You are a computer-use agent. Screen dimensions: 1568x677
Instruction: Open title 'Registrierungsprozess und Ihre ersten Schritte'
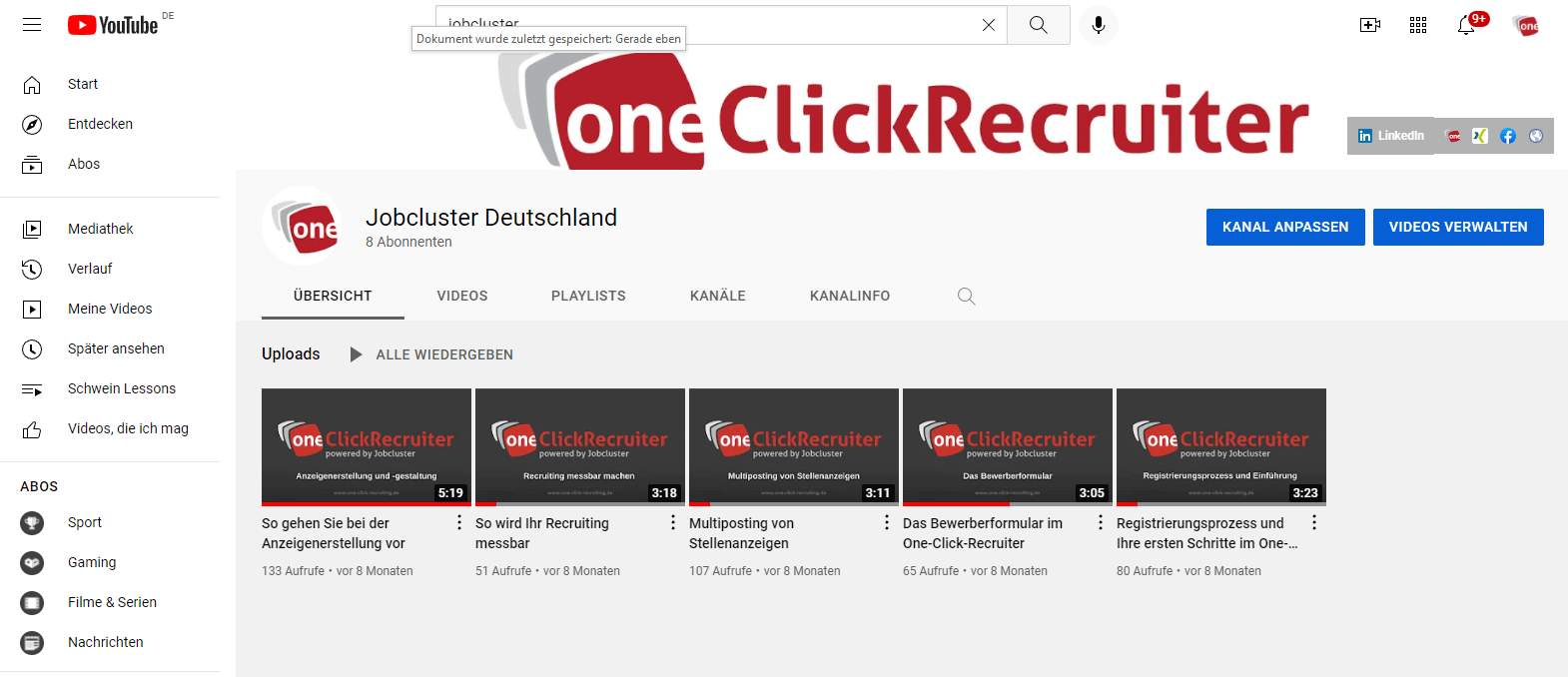click(1207, 533)
